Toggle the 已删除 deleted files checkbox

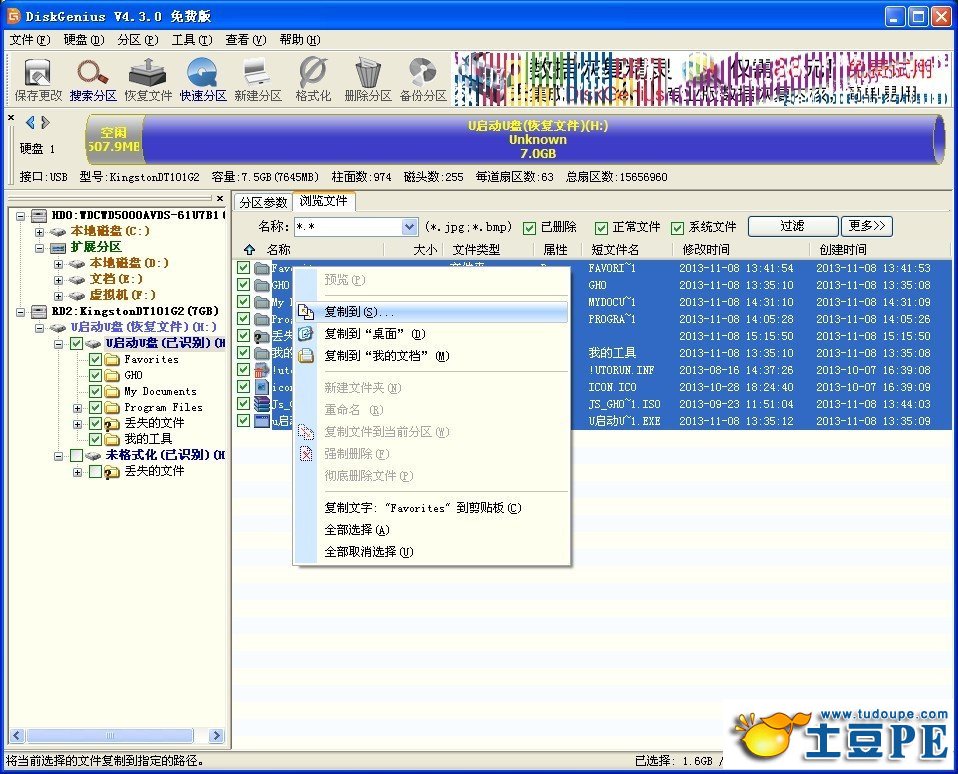[x=531, y=227]
